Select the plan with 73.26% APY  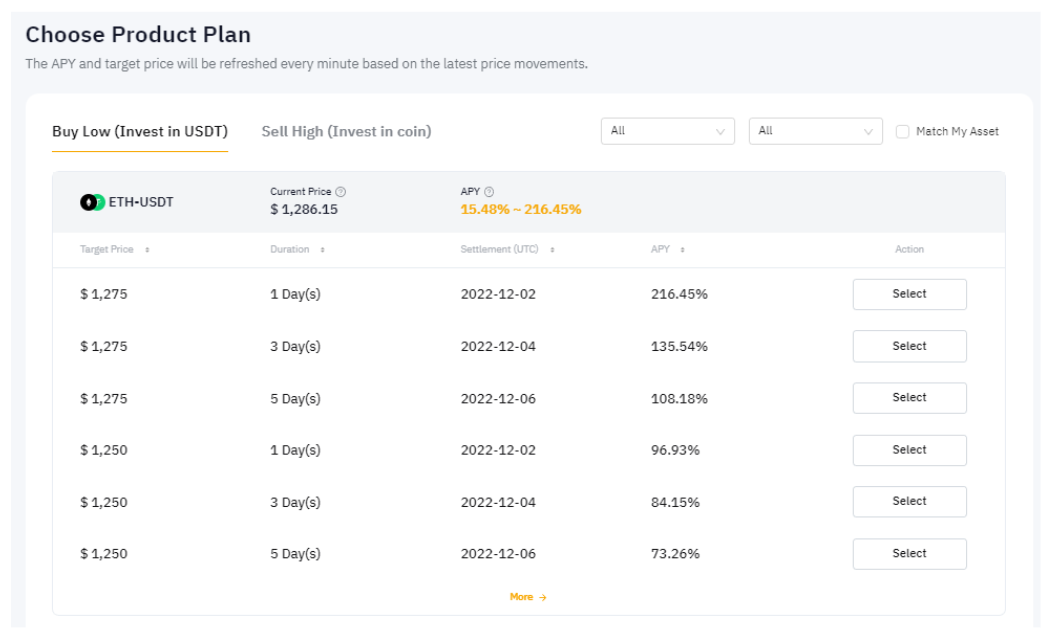909,553
